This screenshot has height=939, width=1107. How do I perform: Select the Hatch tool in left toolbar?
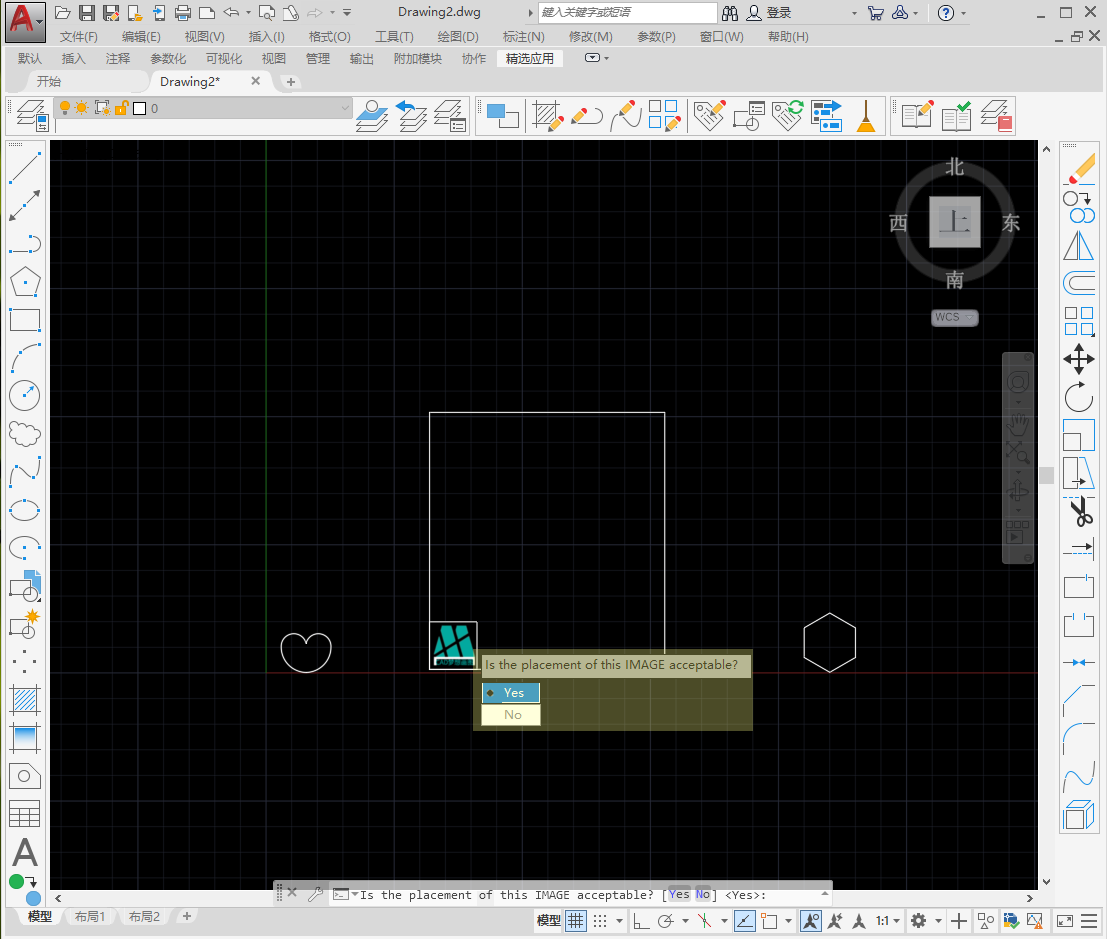click(24, 698)
